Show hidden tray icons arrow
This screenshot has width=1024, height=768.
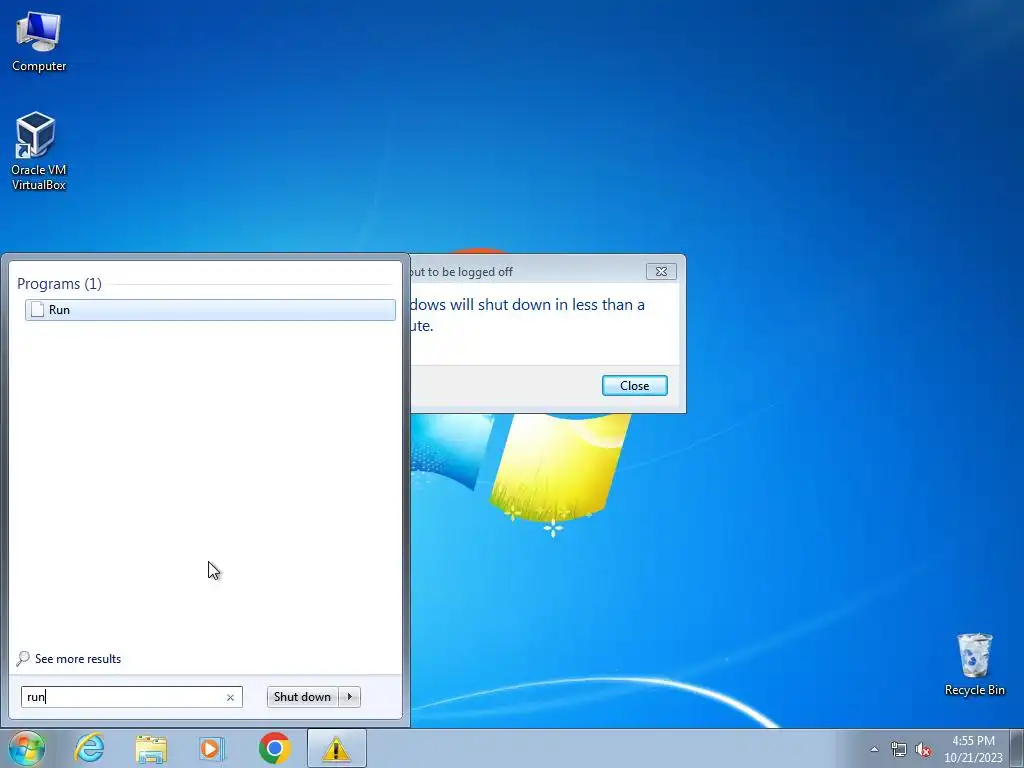[874, 750]
